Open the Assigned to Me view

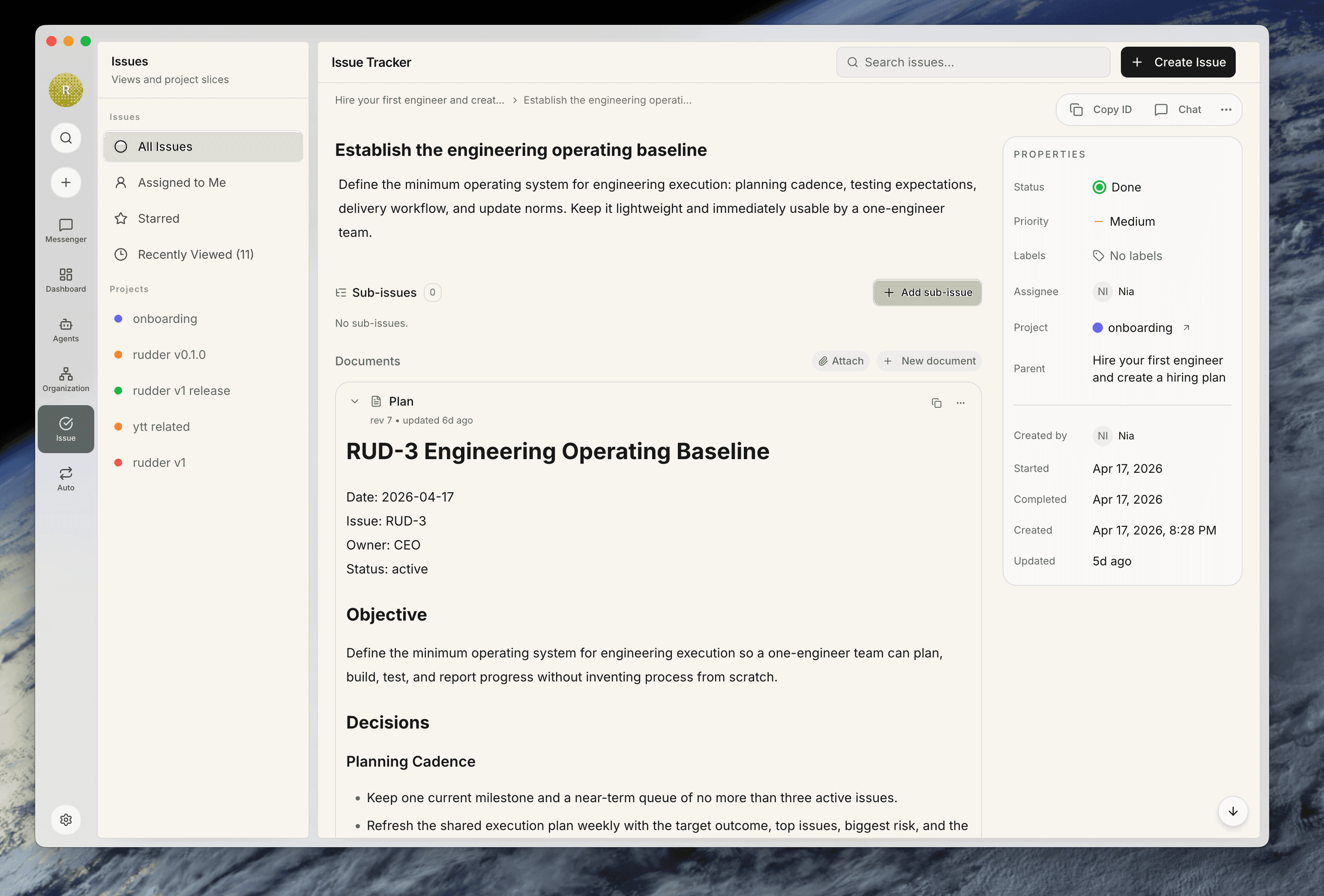(x=203, y=182)
